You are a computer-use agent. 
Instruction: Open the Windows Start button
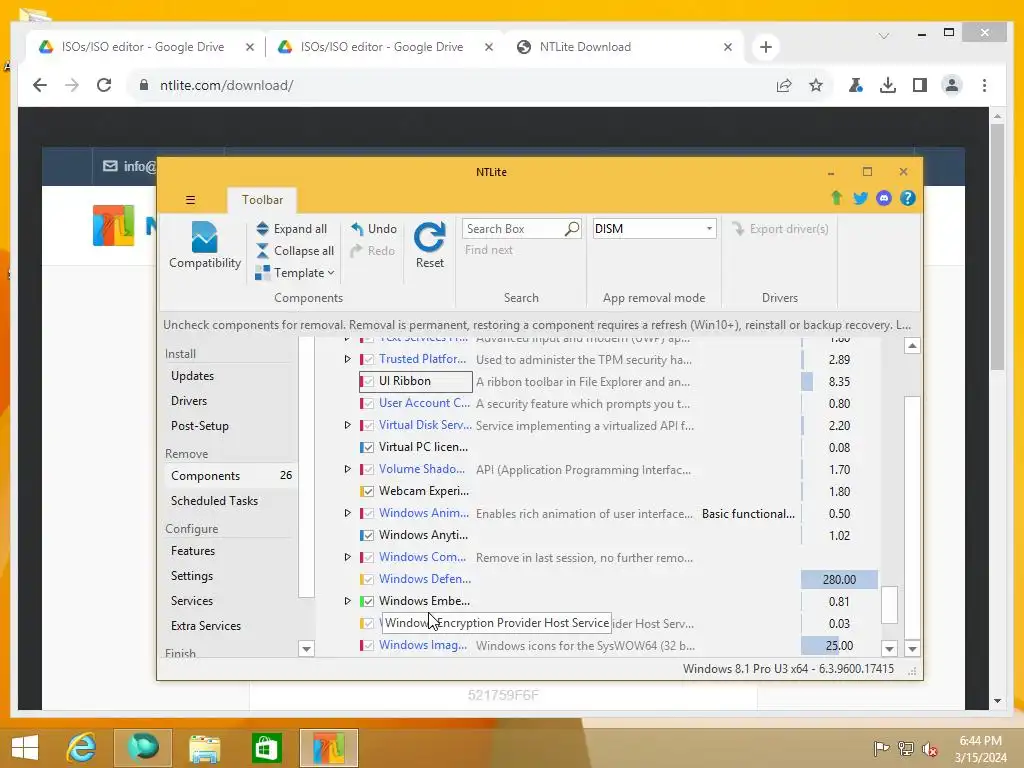tap(25, 748)
